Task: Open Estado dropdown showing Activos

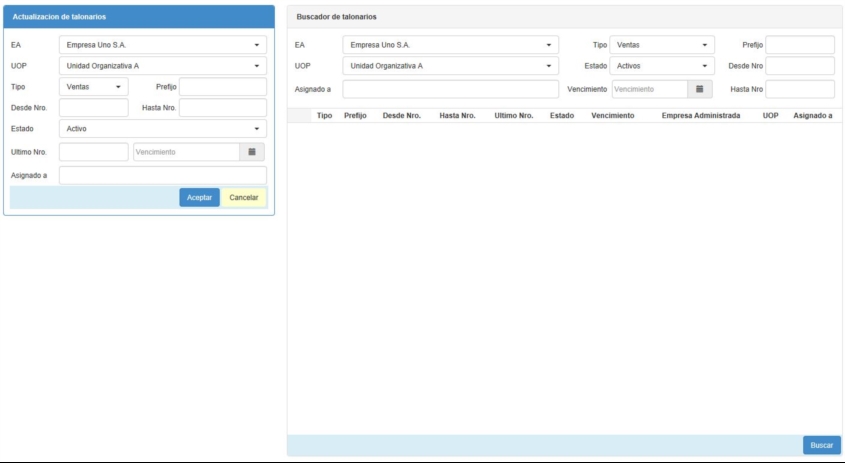Action: pos(662,66)
